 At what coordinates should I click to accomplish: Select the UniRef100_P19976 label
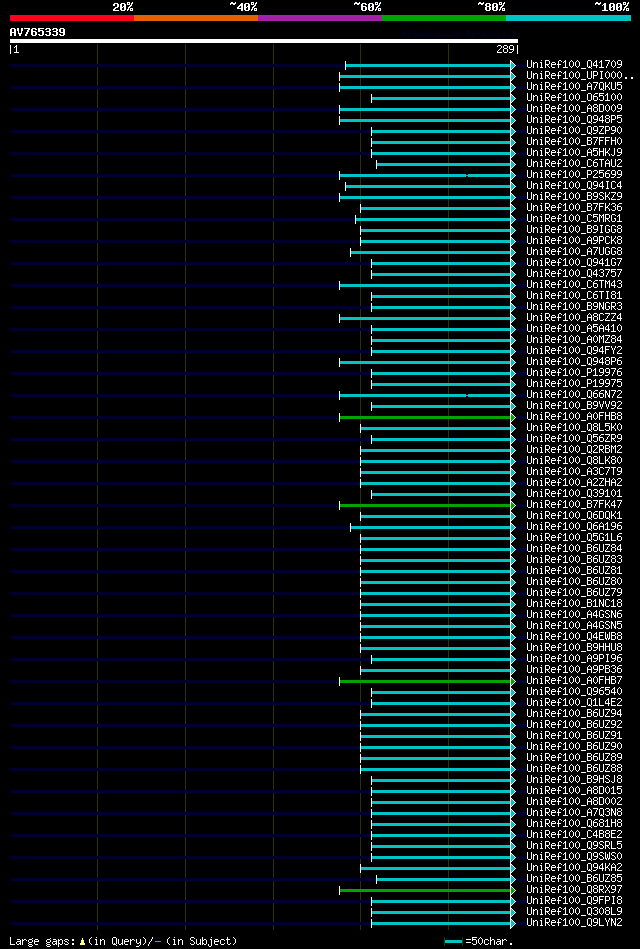[574, 373]
